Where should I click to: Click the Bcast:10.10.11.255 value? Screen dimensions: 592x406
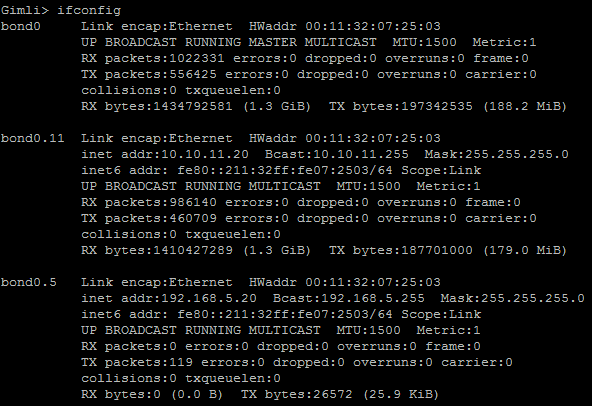pyautogui.click(x=337, y=154)
